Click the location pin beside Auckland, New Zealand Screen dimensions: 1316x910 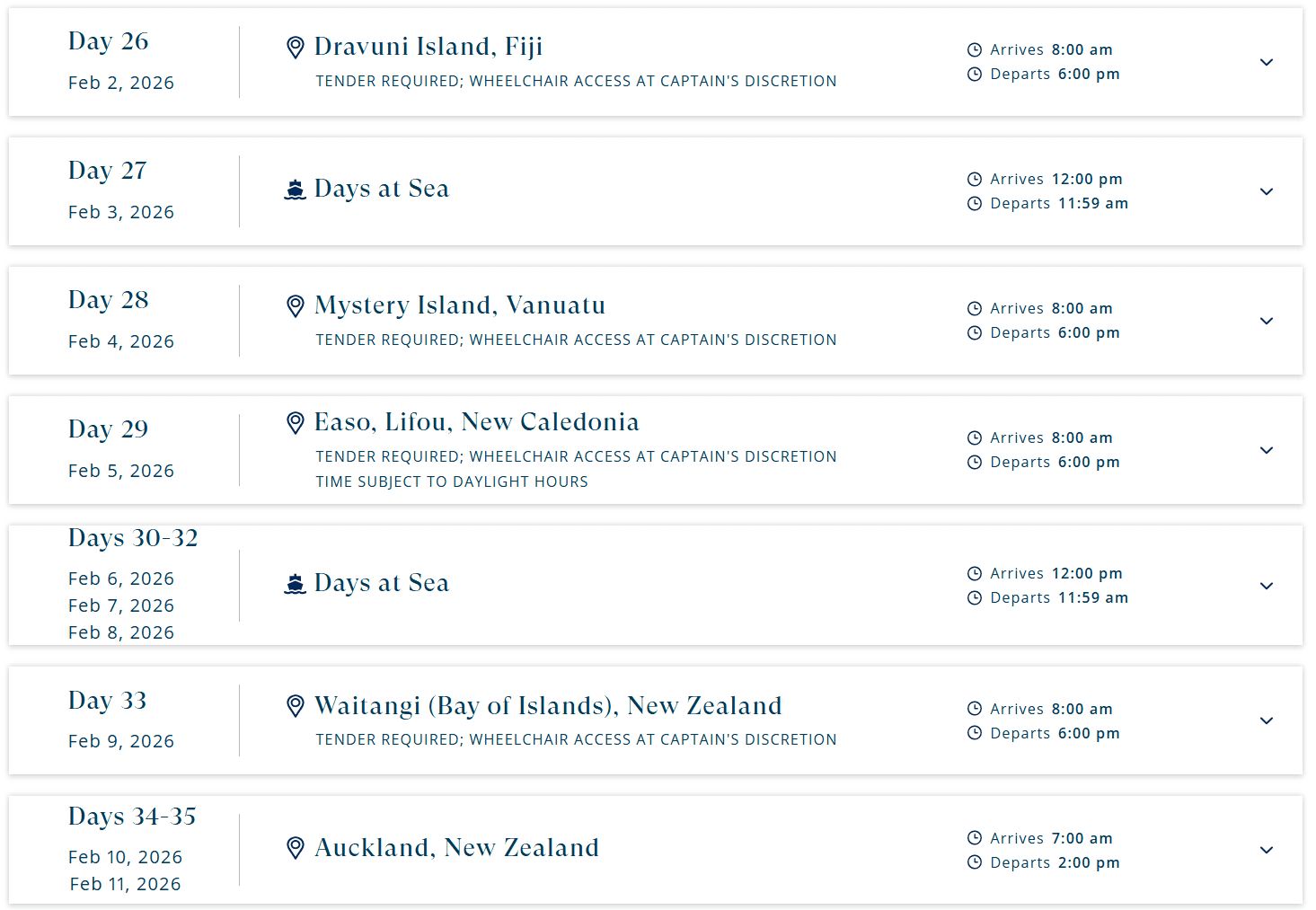coord(295,848)
